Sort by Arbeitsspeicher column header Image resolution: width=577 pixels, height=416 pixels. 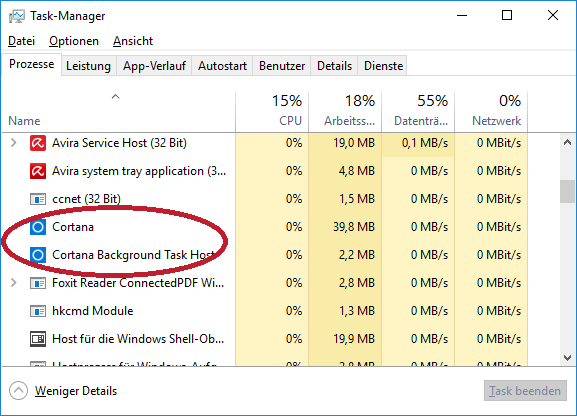pyautogui.click(x=345, y=112)
